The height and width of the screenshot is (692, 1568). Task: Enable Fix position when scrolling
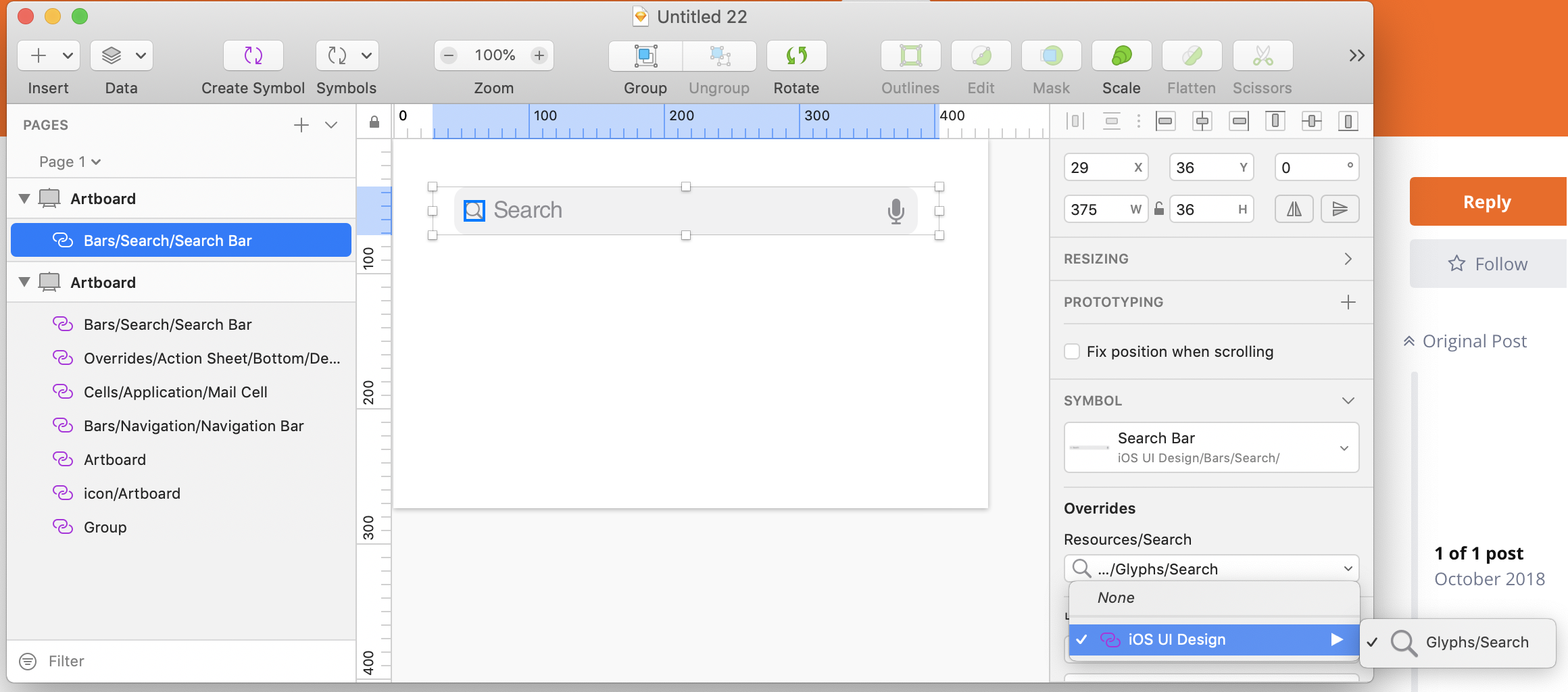(x=1072, y=351)
